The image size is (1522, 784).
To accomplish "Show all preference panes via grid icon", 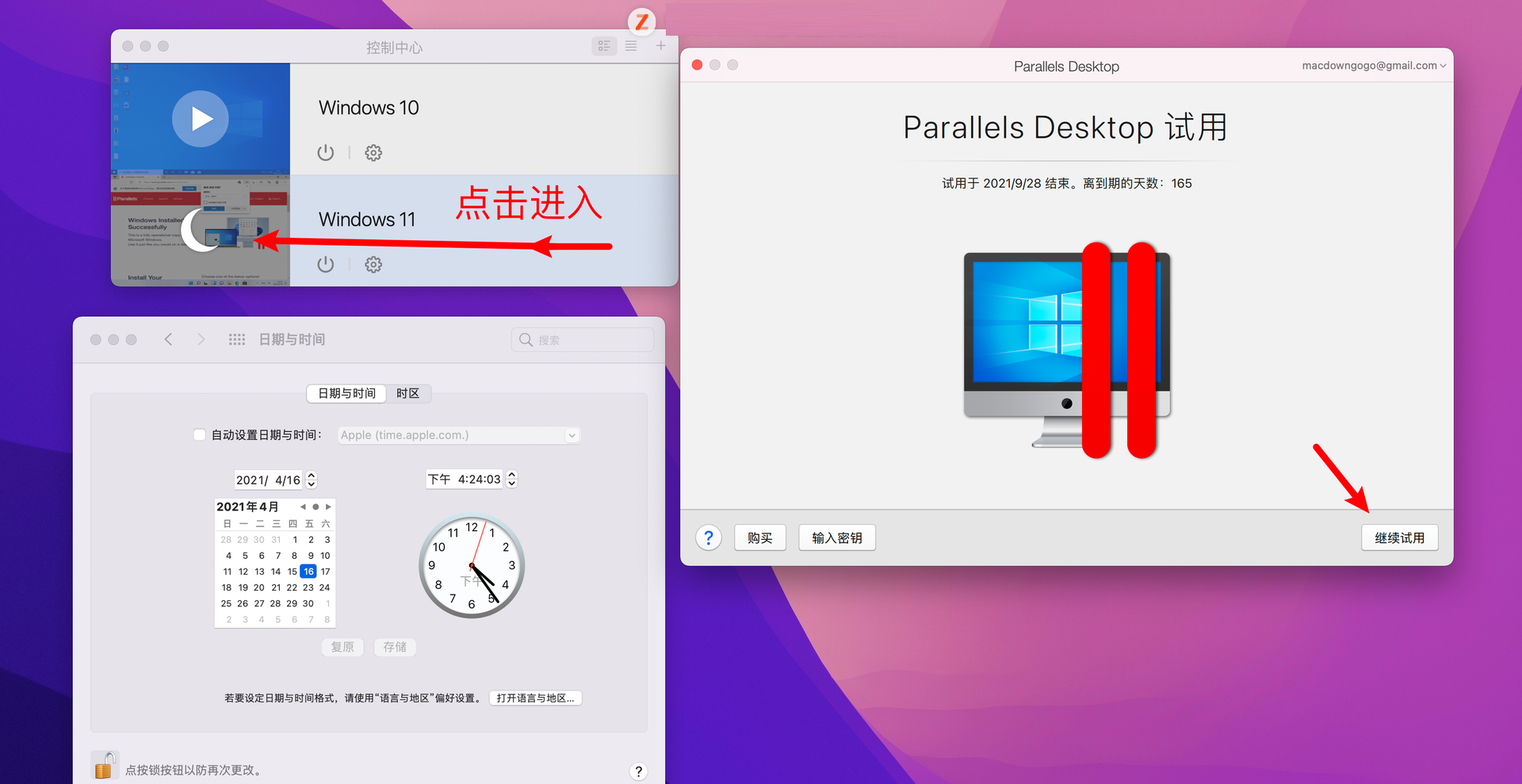I will coord(236,339).
